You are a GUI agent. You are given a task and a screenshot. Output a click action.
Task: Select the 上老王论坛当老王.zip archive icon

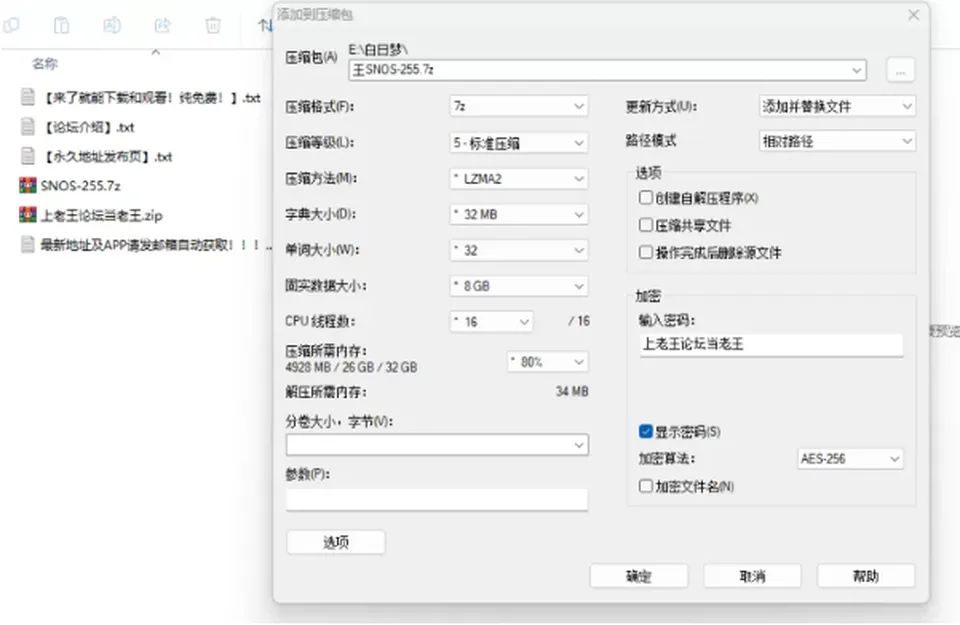pos(28,215)
